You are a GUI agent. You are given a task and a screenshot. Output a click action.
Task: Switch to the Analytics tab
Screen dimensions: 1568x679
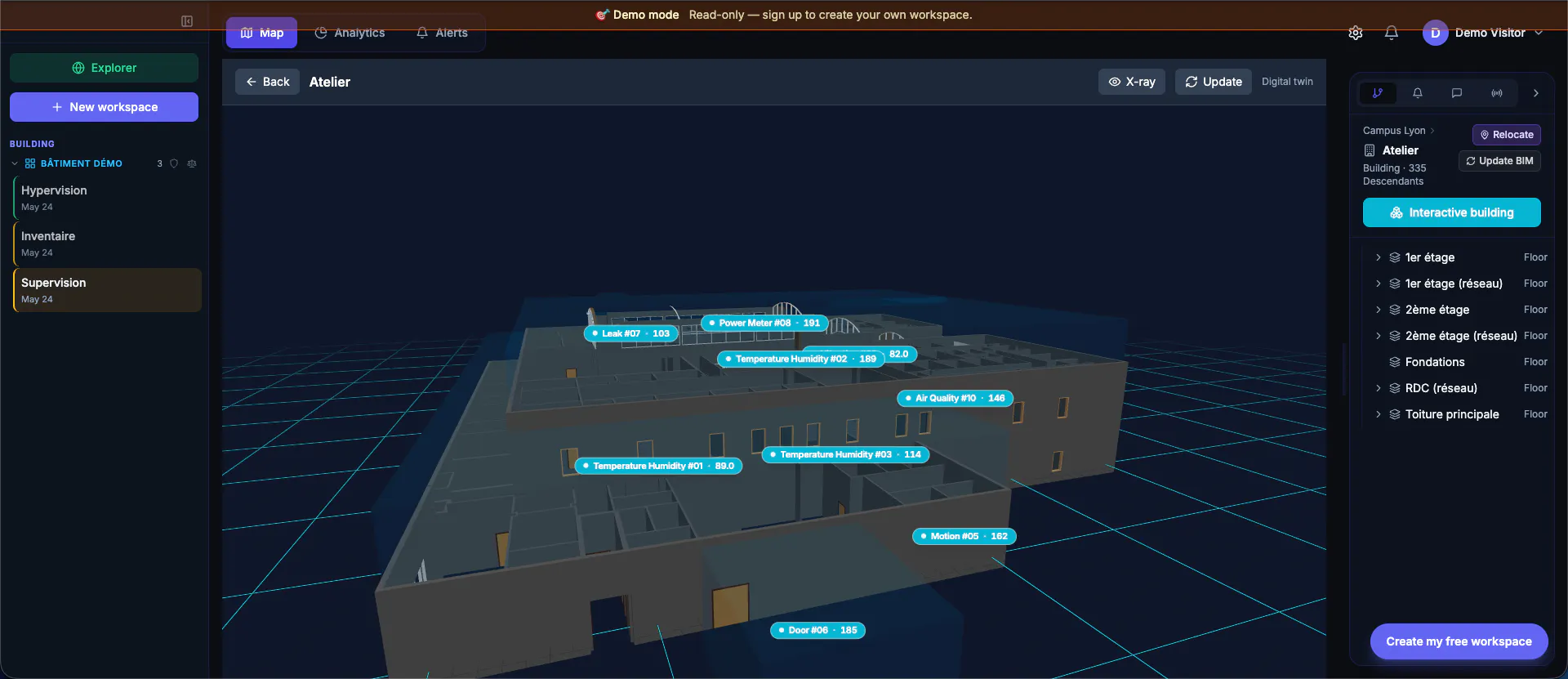coord(350,33)
